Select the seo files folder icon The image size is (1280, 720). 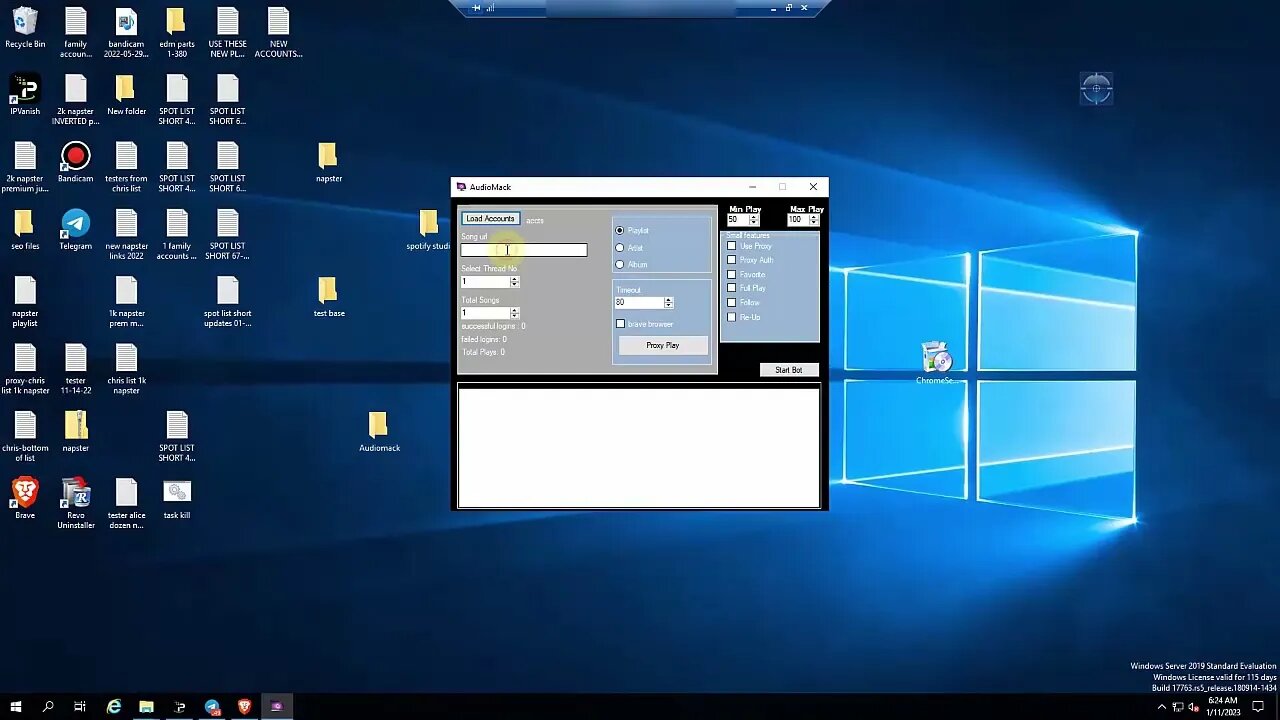point(25,229)
